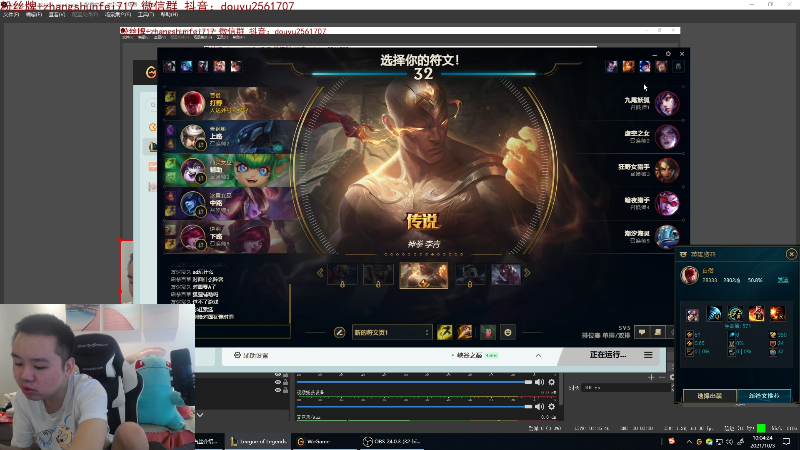Click the 狂野女猎手 enemy champion portrait
Screen dimensions: 800x450
[667, 170]
